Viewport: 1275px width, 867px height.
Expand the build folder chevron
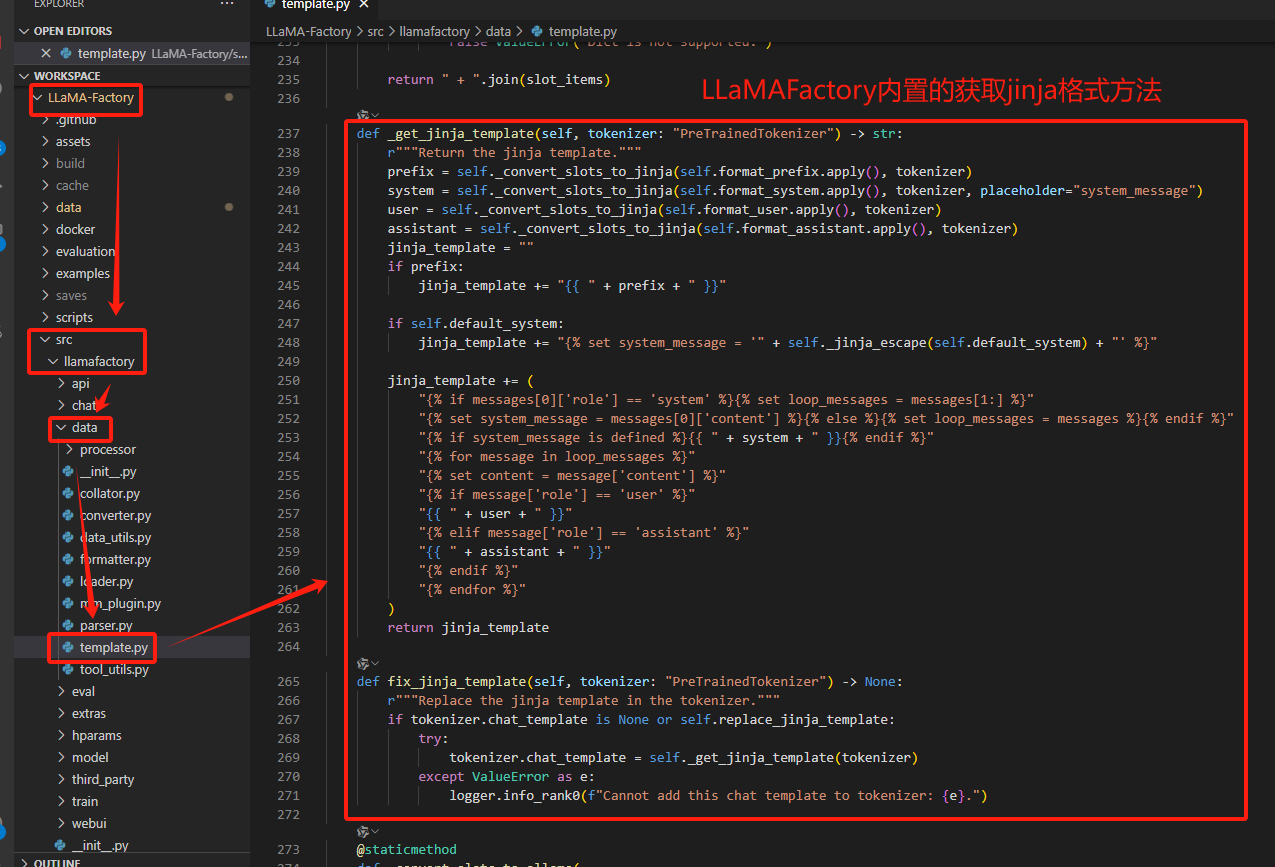46,164
